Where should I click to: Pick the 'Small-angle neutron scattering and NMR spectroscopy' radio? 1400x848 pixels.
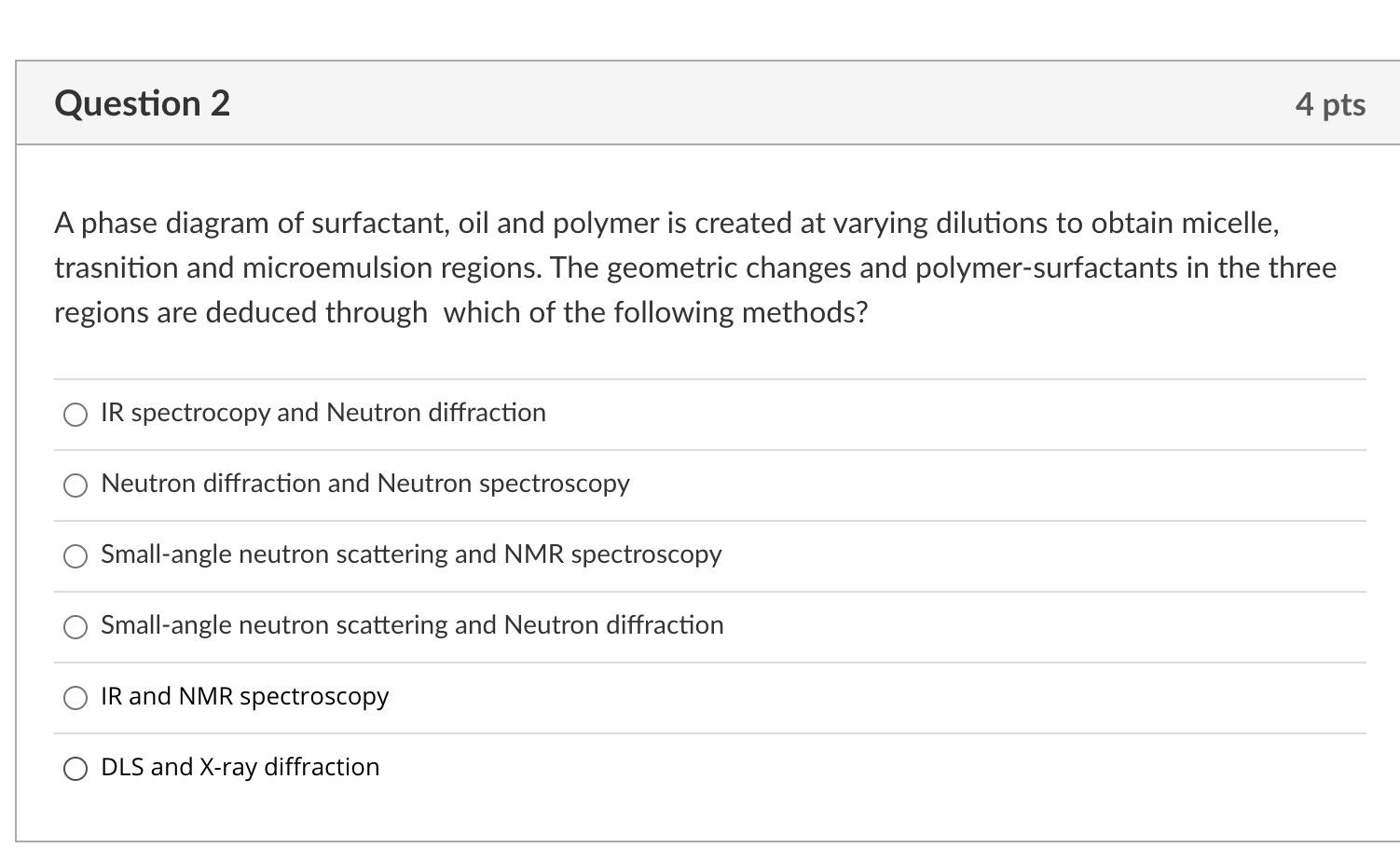pyautogui.click(x=75, y=556)
